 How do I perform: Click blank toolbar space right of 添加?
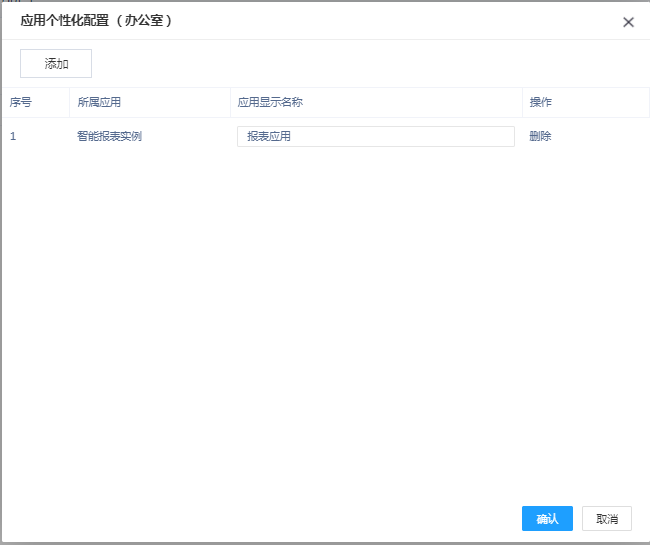[350, 64]
